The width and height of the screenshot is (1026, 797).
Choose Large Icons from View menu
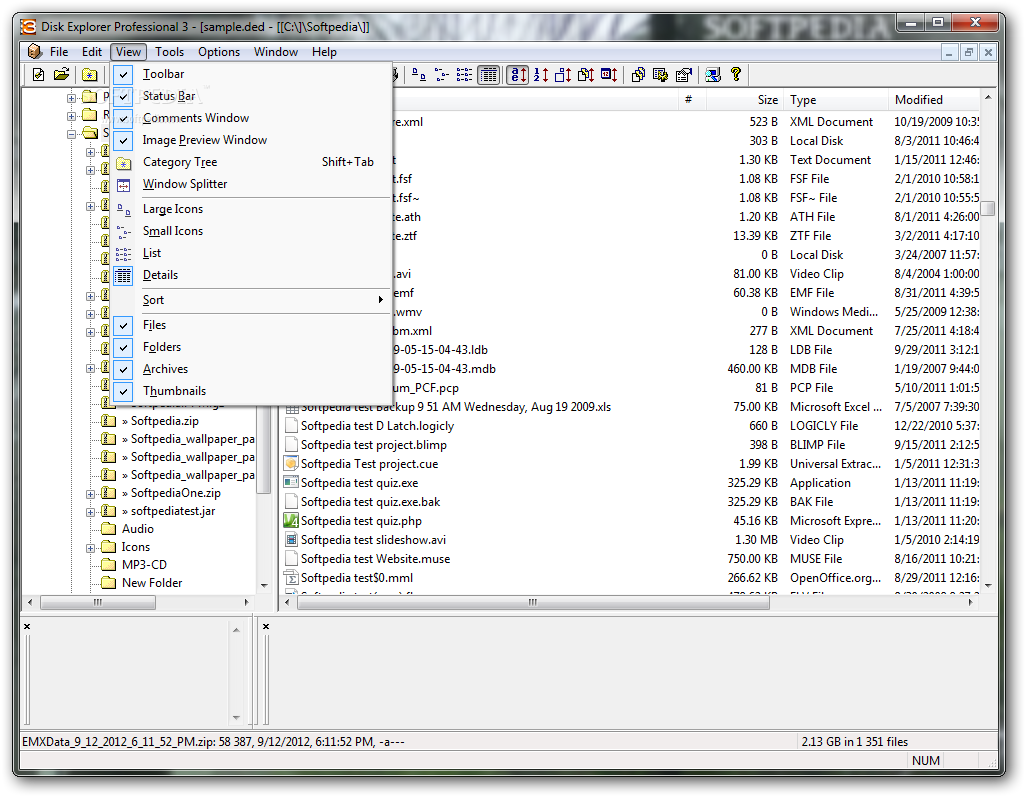tap(252, 209)
